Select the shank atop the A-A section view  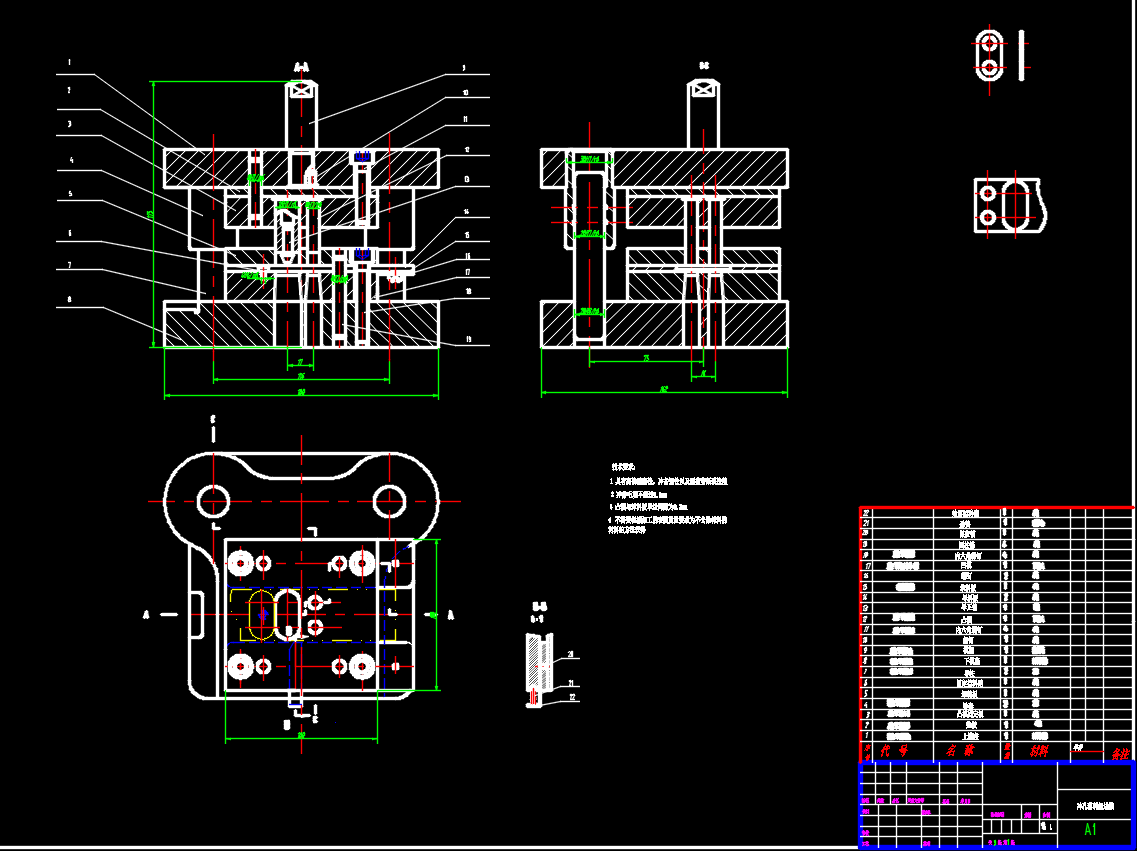tap(302, 115)
